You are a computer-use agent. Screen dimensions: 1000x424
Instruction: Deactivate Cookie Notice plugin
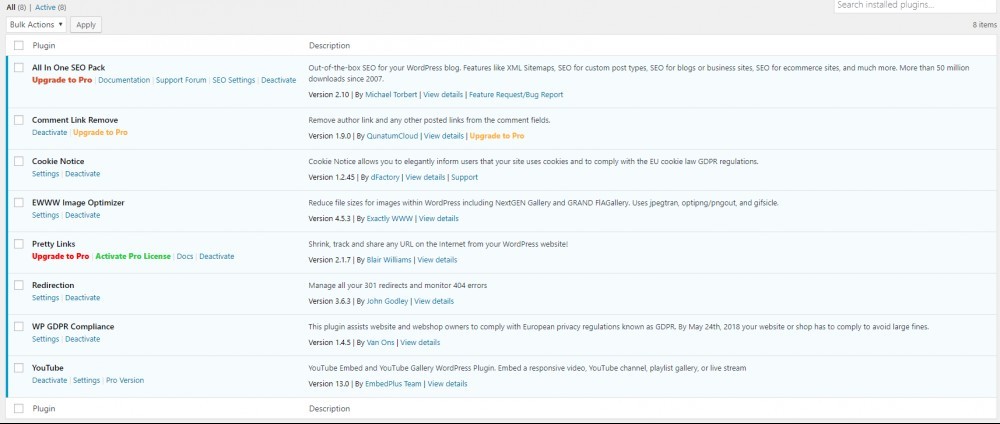(82, 174)
